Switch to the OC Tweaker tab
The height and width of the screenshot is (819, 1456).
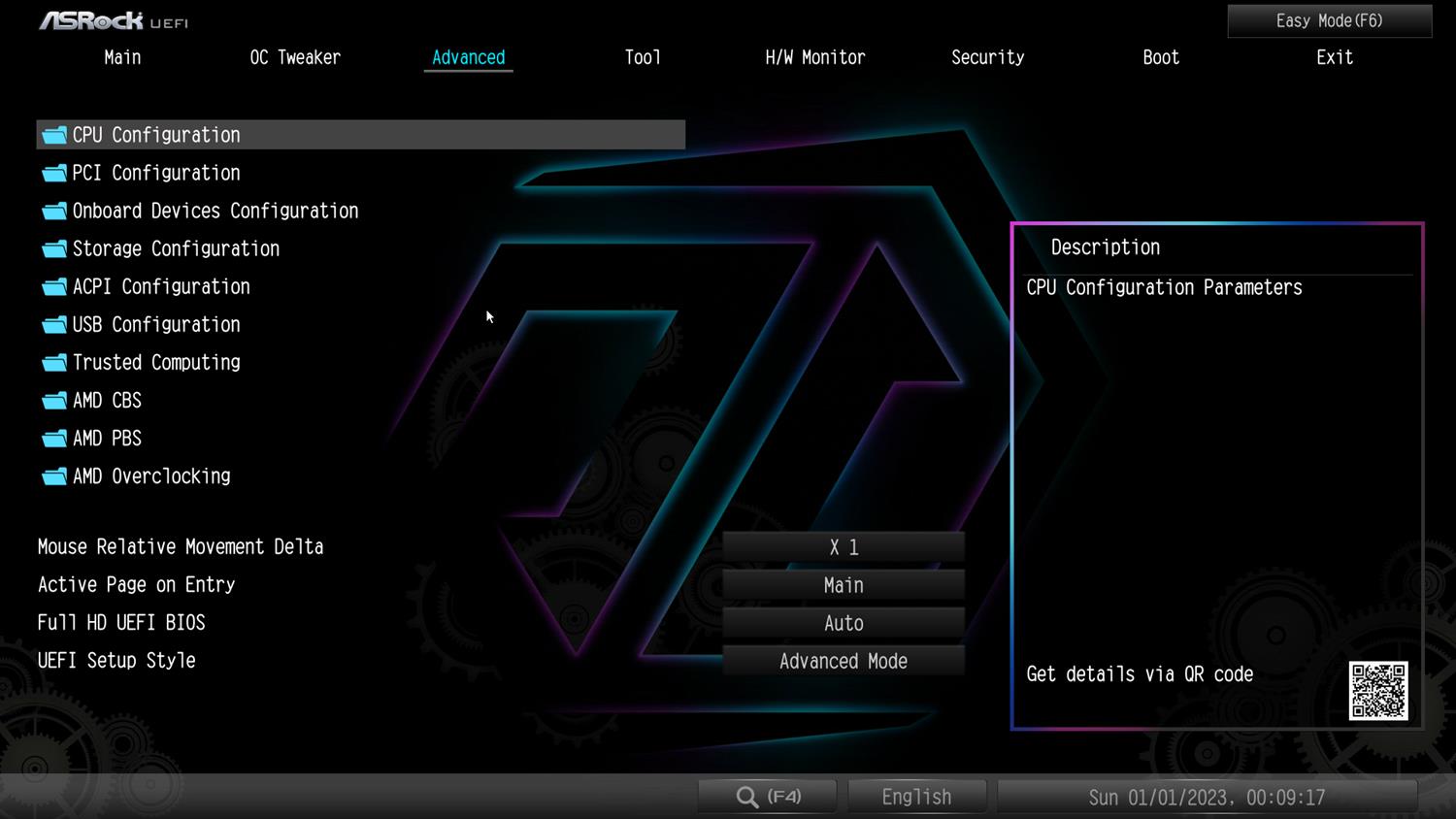295,57
